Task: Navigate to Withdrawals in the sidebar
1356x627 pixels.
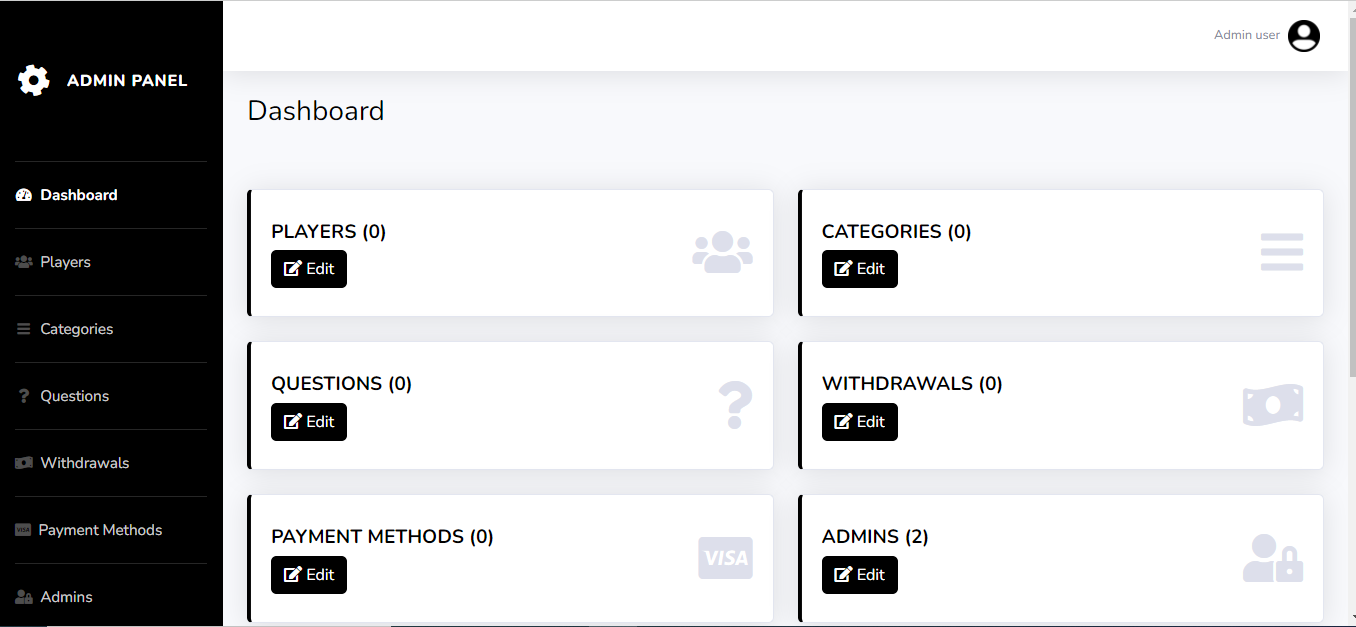Action: coord(84,463)
